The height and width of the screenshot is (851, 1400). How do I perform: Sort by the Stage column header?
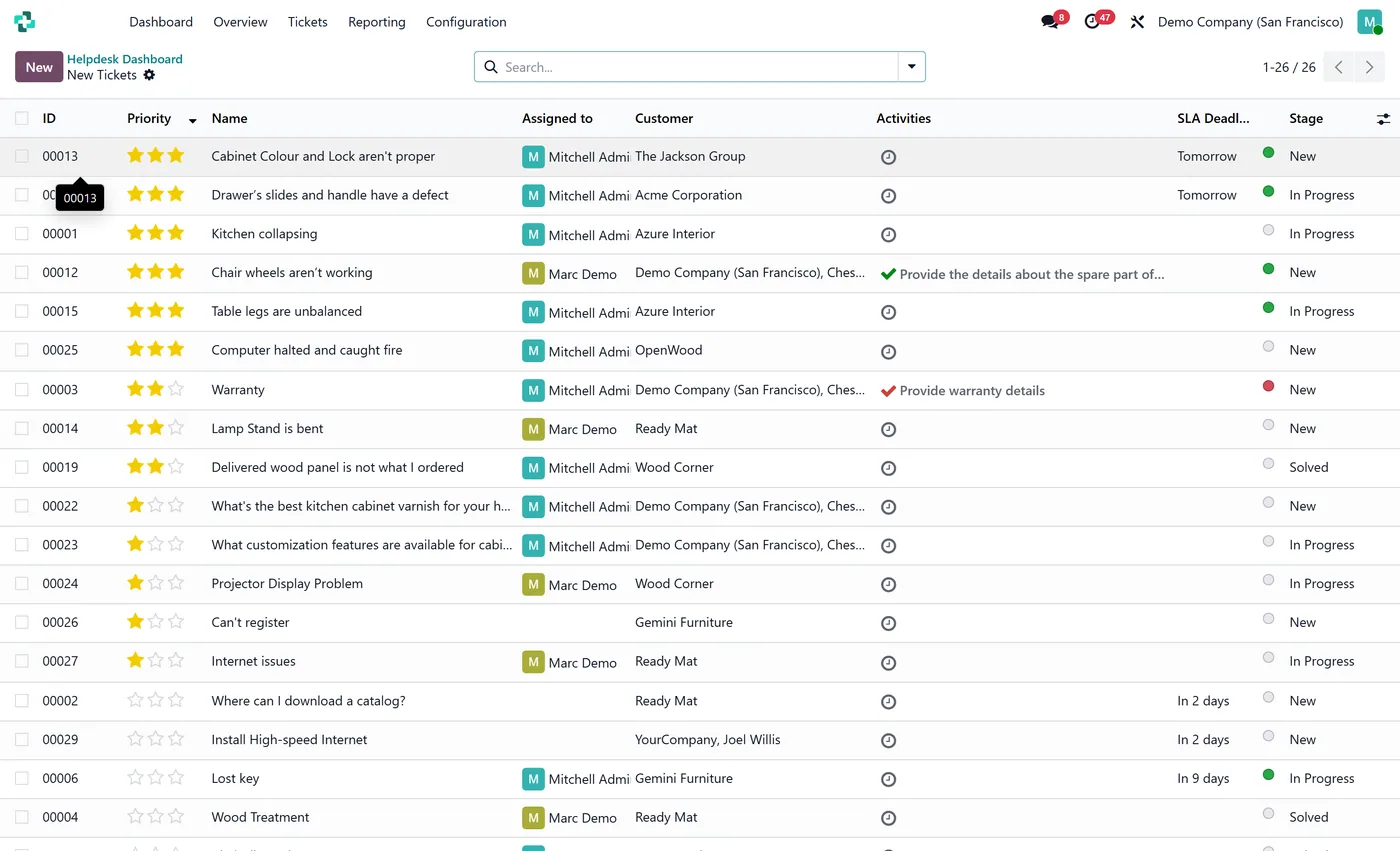click(x=1306, y=118)
